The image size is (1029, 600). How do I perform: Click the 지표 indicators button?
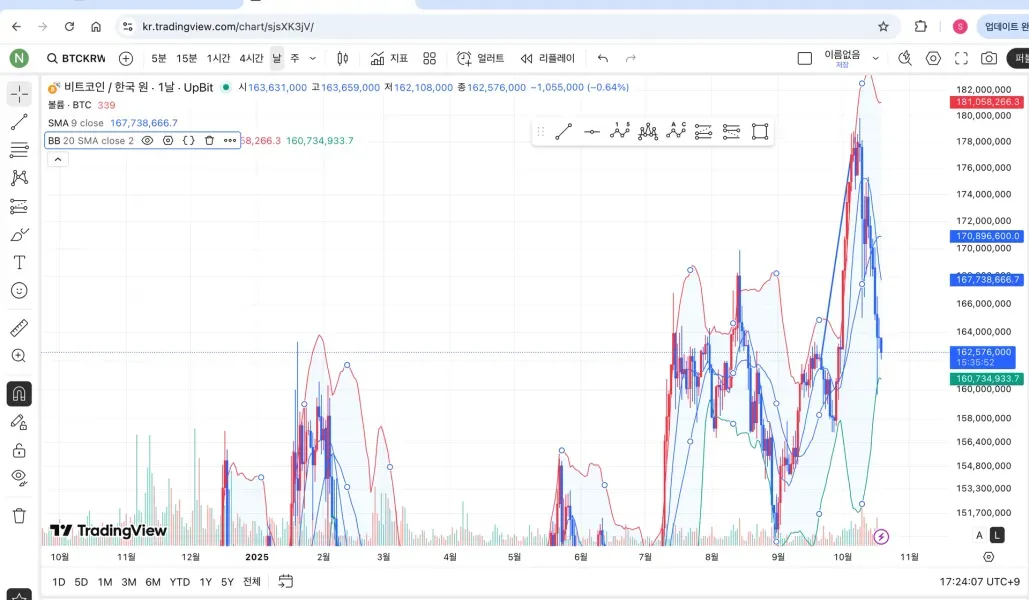pos(389,58)
